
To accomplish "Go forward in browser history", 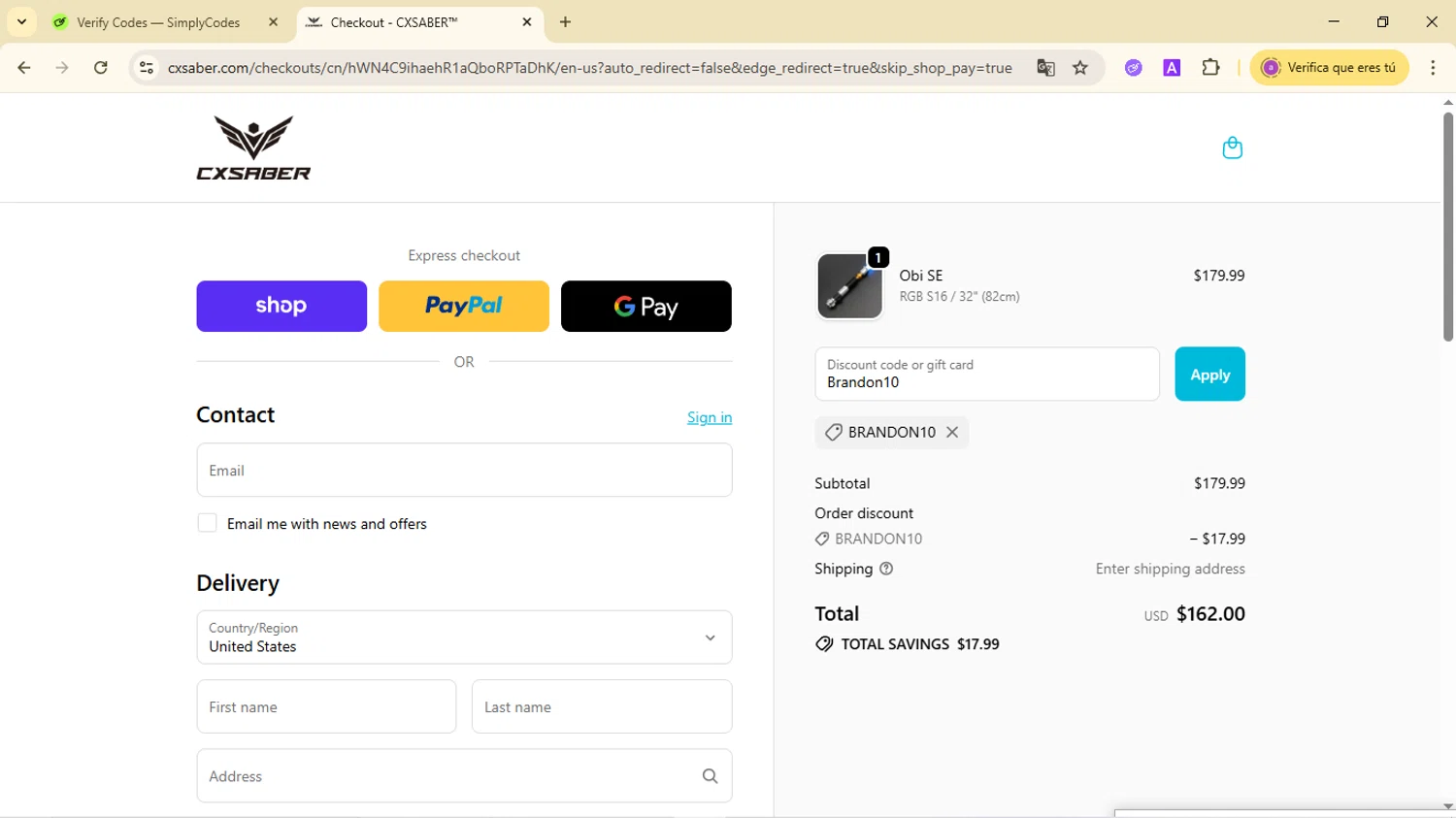I will 62,68.
